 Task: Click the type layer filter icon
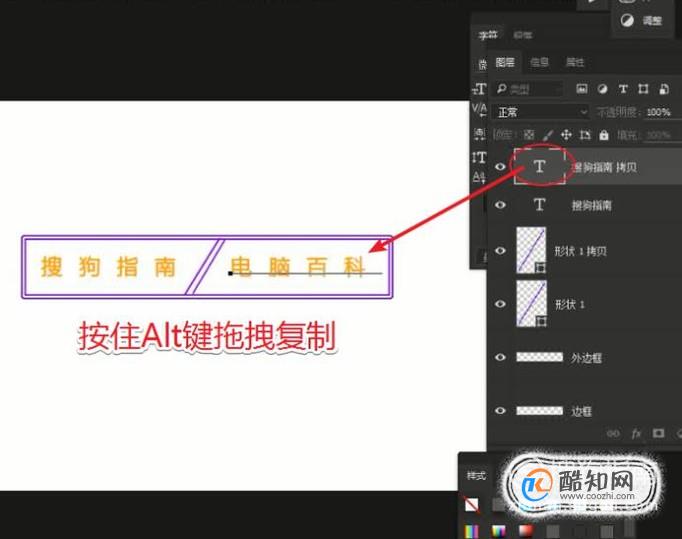click(623, 89)
